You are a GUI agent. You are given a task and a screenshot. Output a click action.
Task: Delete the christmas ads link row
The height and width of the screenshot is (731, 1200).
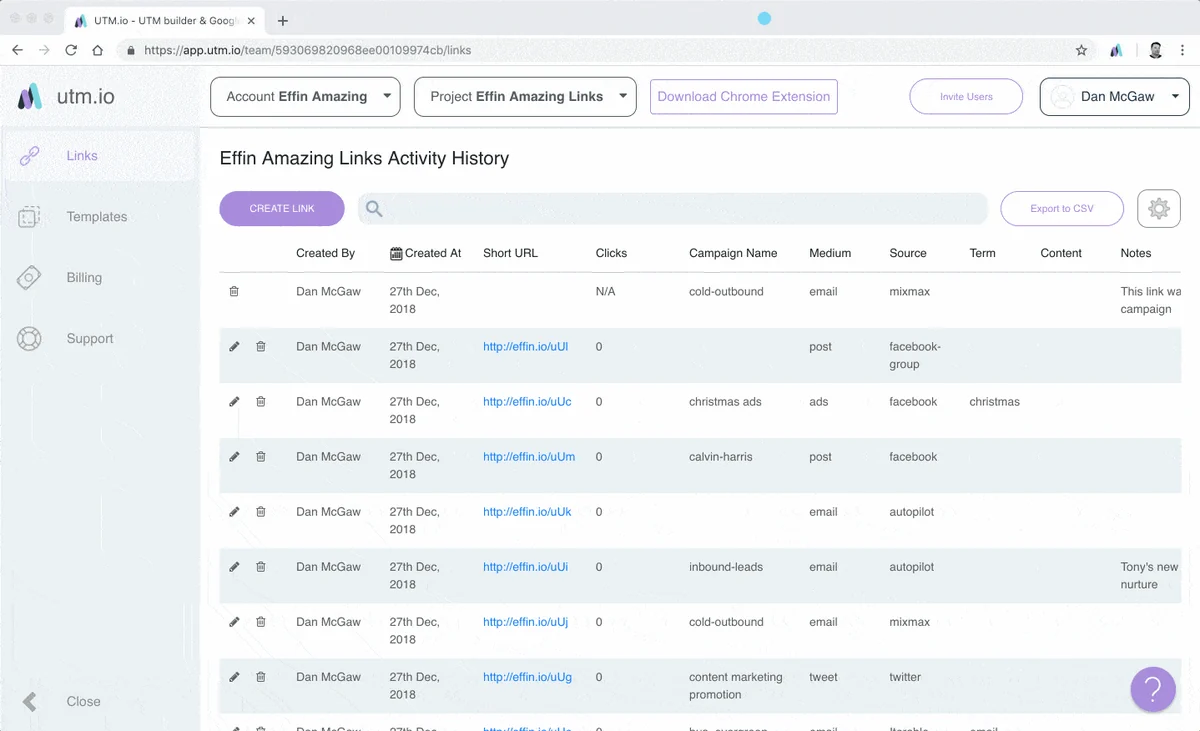click(x=260, y=402)
